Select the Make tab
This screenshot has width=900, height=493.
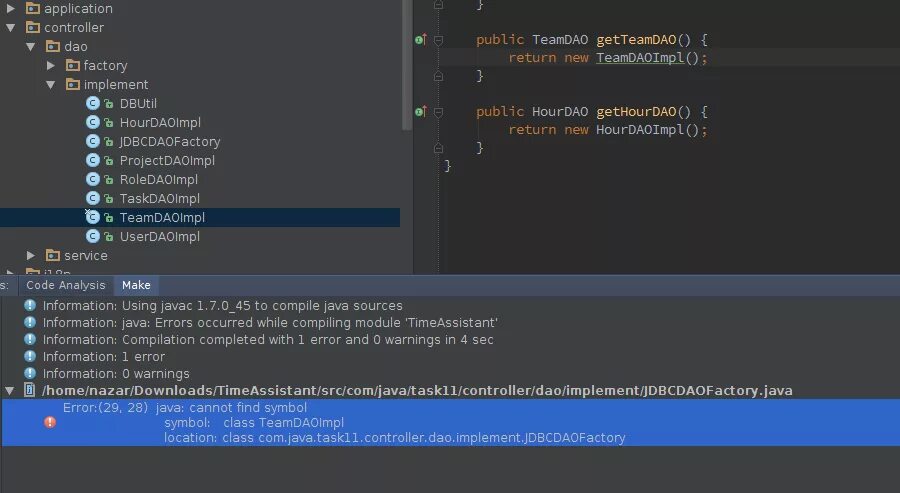click(136, 285)
